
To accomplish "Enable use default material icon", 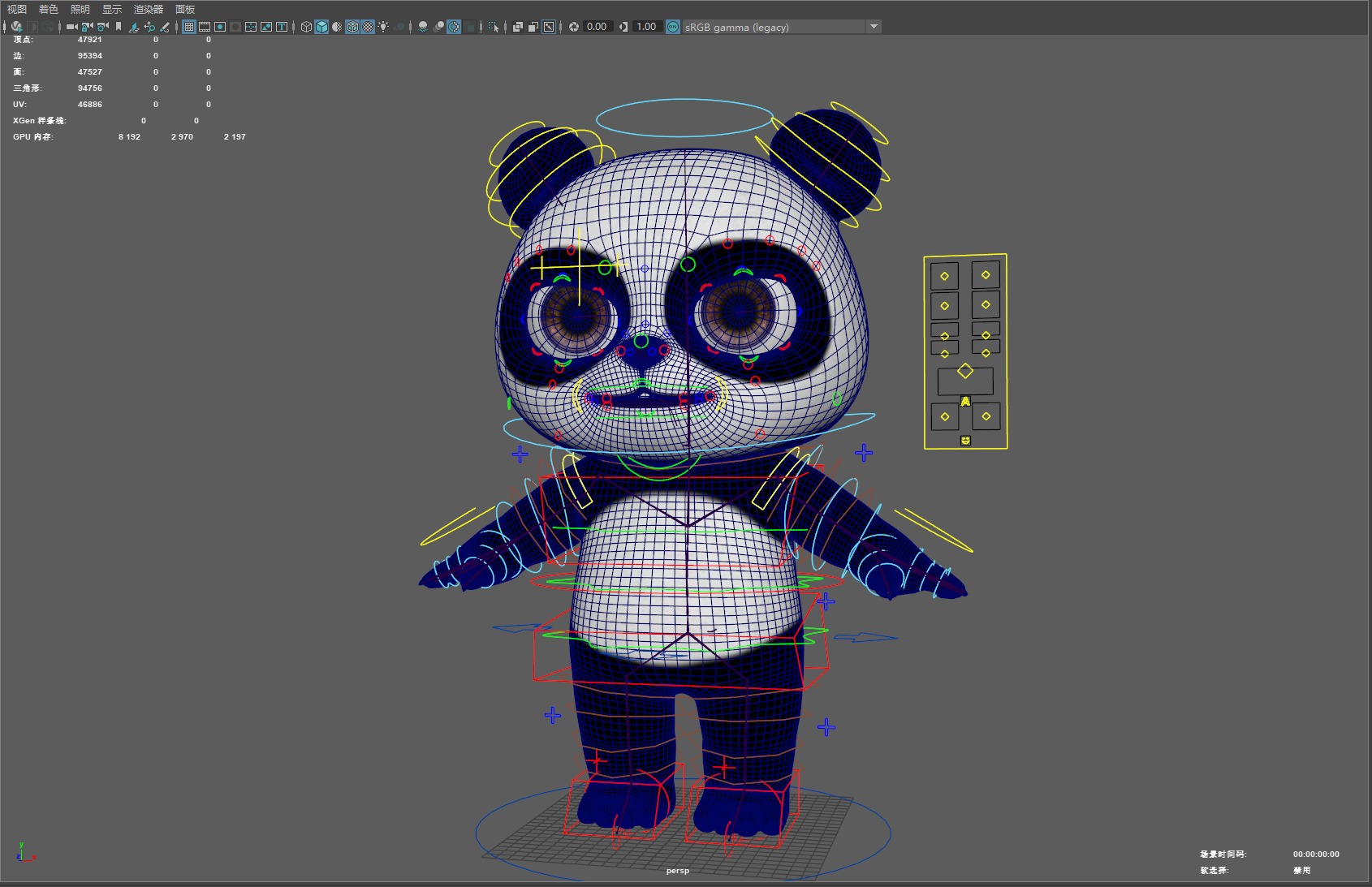I will tap(337, 27).
